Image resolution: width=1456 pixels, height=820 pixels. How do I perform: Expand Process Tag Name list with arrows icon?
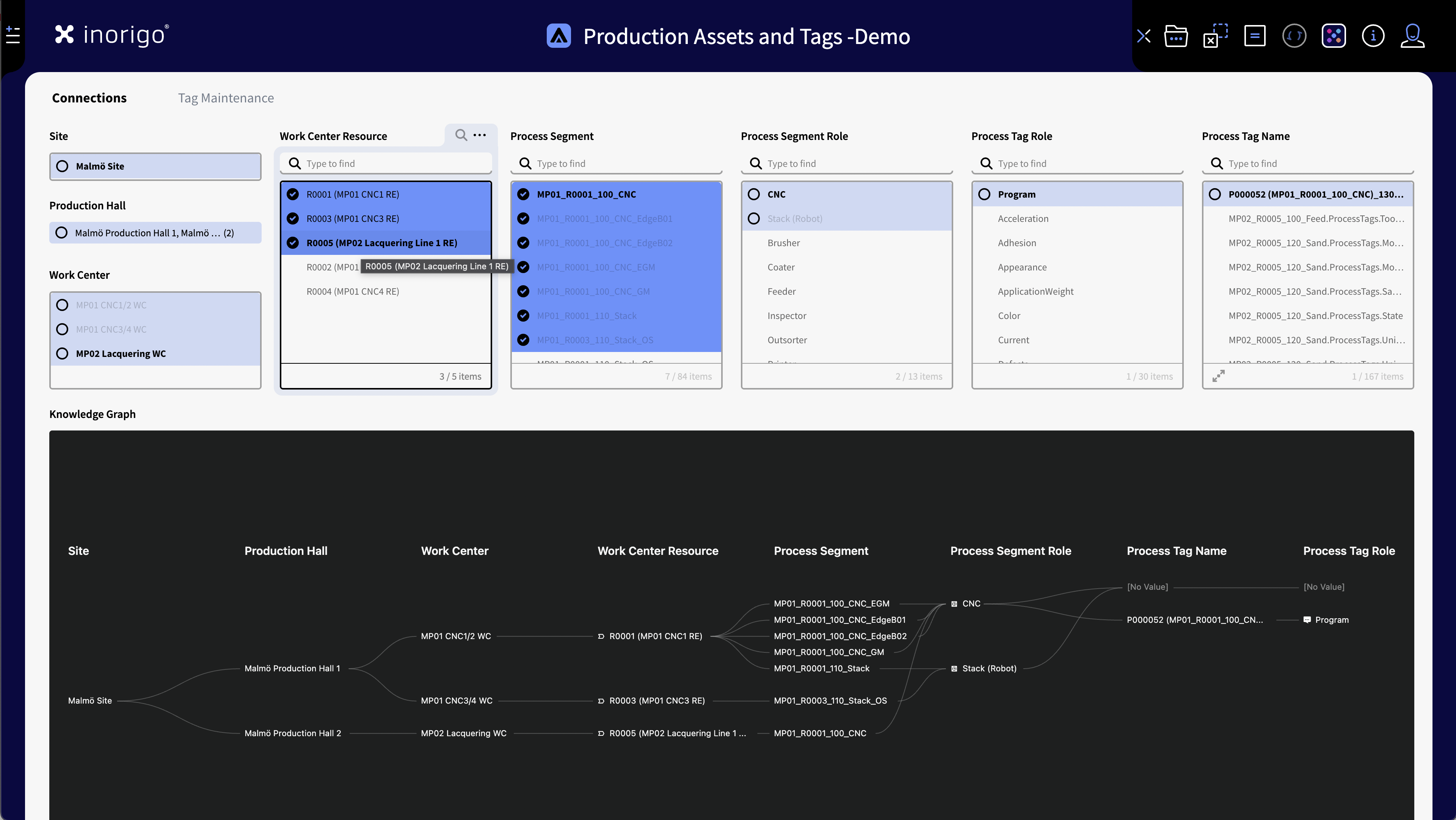click(x=1219, y=376)
